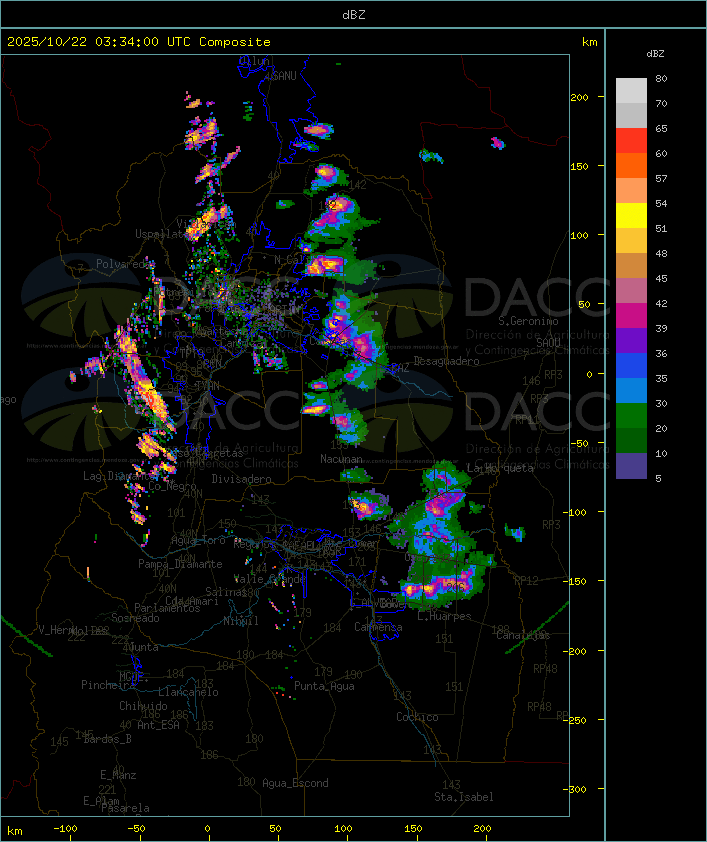Click the 'Polvaredas' map label

click(x=125, y=264)
